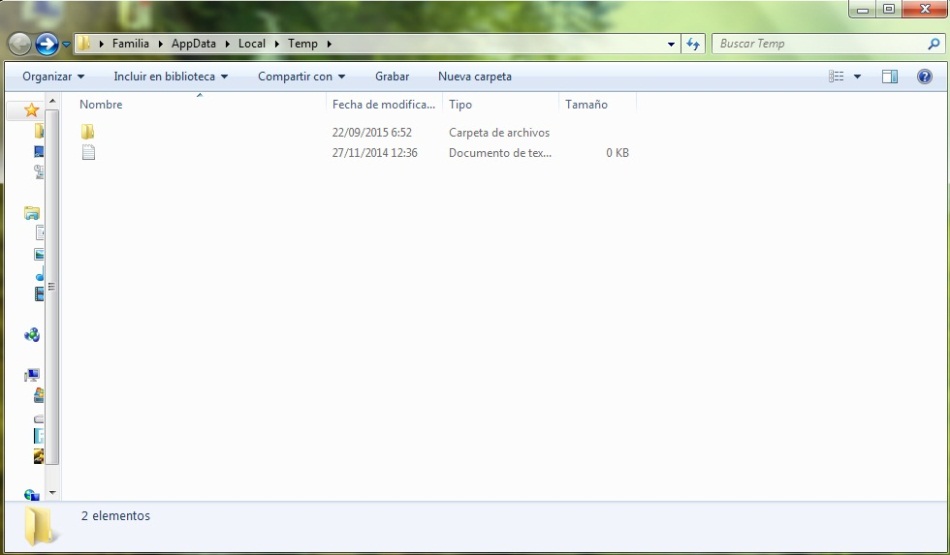Open the Windows local disk drive icon
This screenshot has height=555, width=950.
pos(39,396)
